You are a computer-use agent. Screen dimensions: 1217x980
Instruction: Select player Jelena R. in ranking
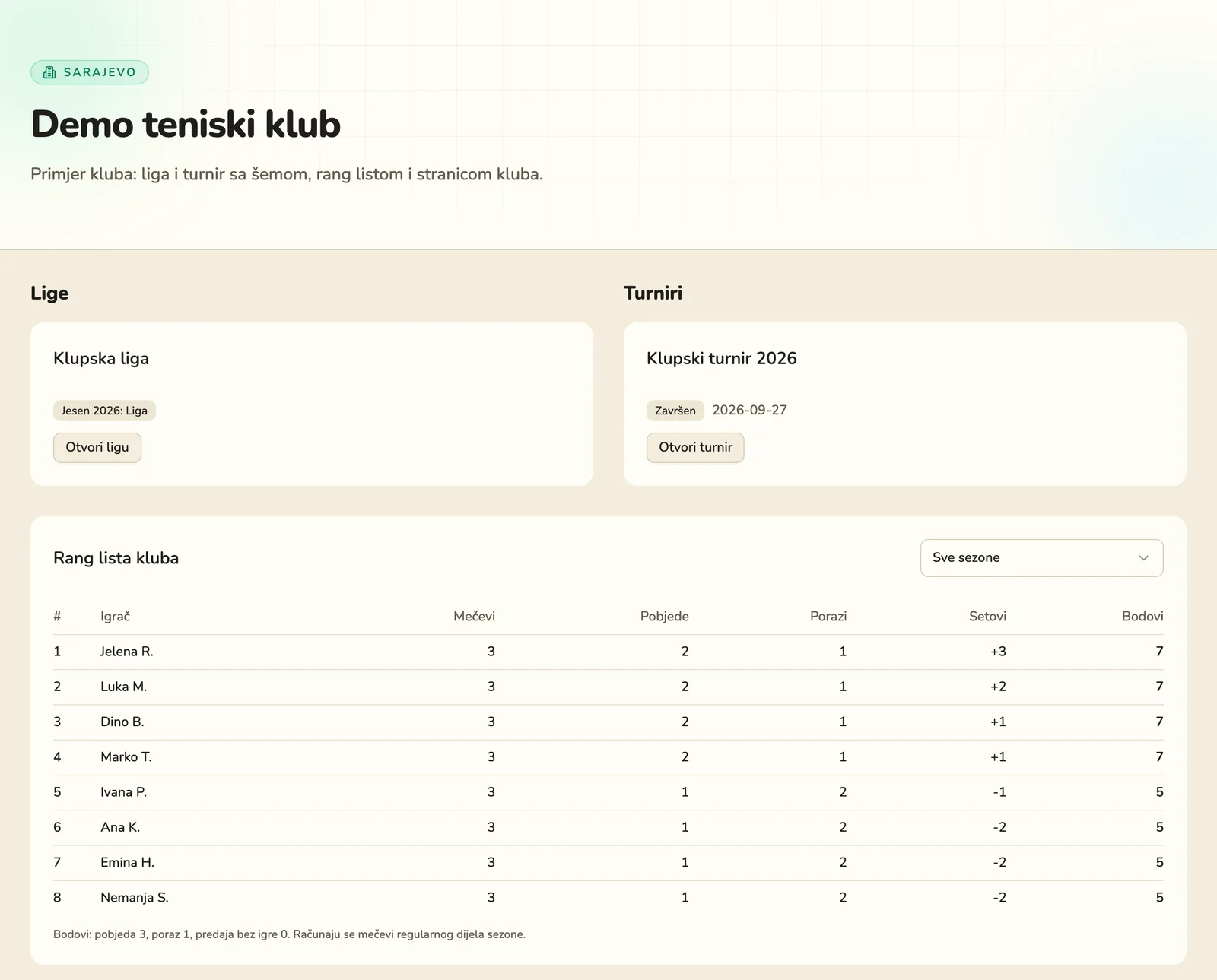(x=127, y=652)
